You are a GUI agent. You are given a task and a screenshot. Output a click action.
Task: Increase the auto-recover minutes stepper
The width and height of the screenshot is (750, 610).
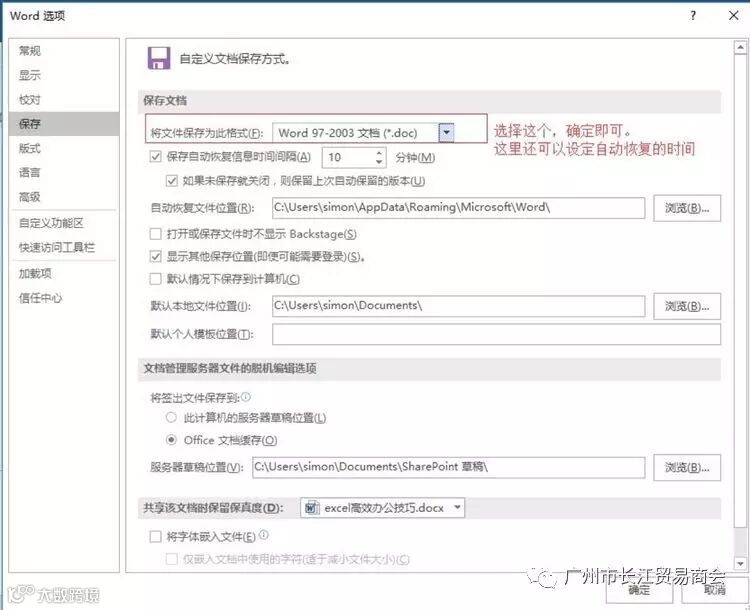tap(379, 153)
